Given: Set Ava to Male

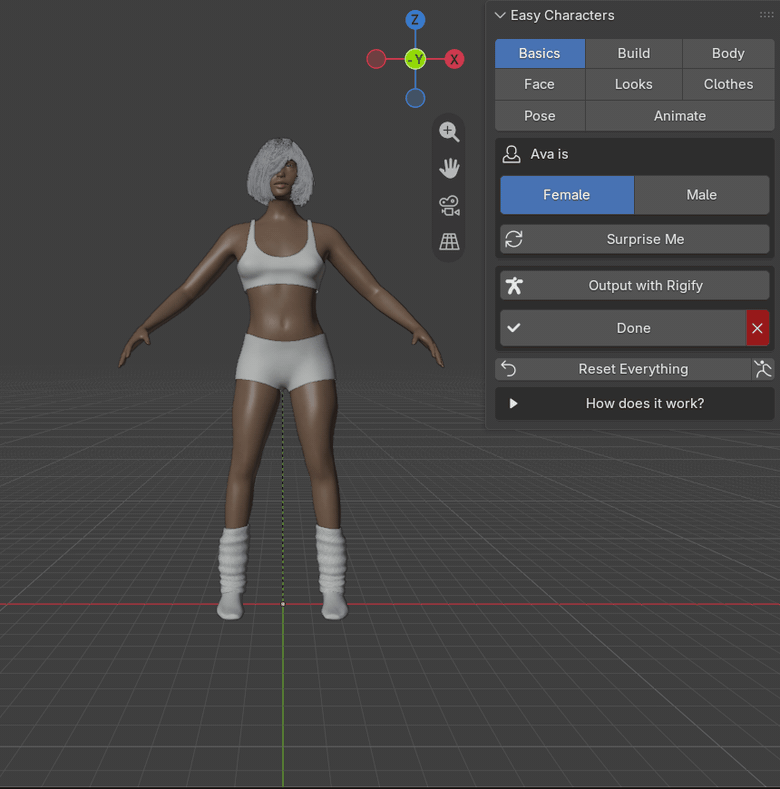Looking at the screenshot, I should (x=701, y=195).
